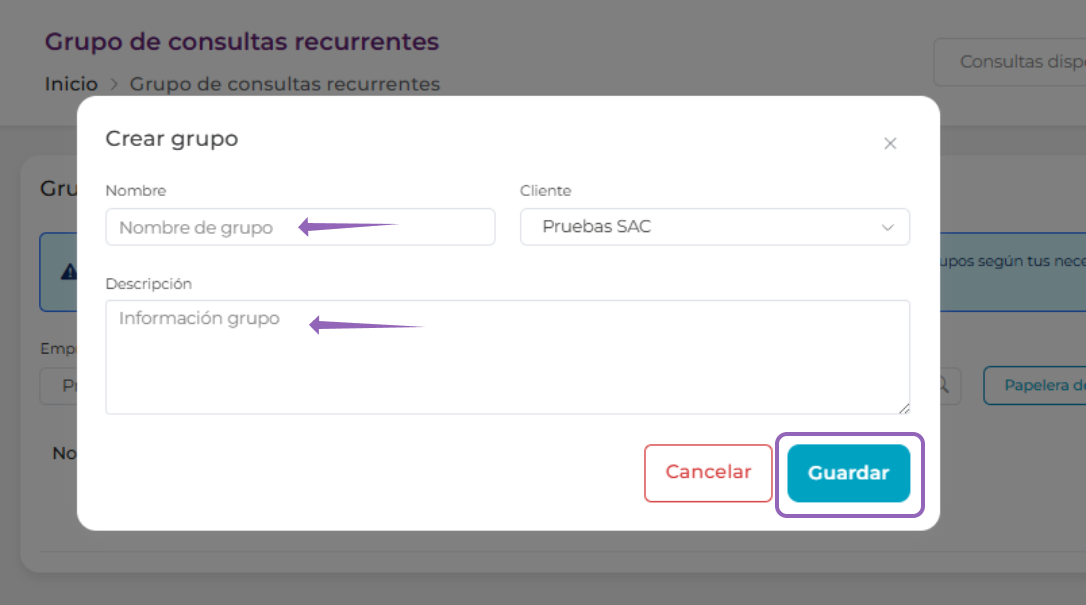Click the magnifier search icon behind dialog
The image size is (1086, 605).
point(943,385)
